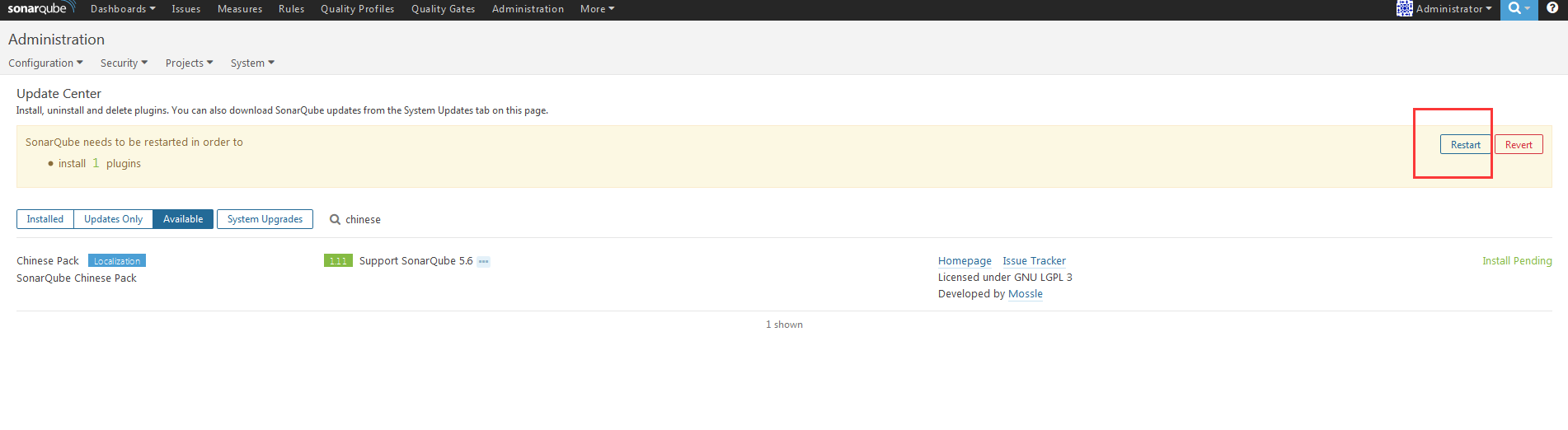Click 'Support SonarQube 5.6' text
Image resolution: width=1568 pixels, height=430 pixels.
(416, 261)
